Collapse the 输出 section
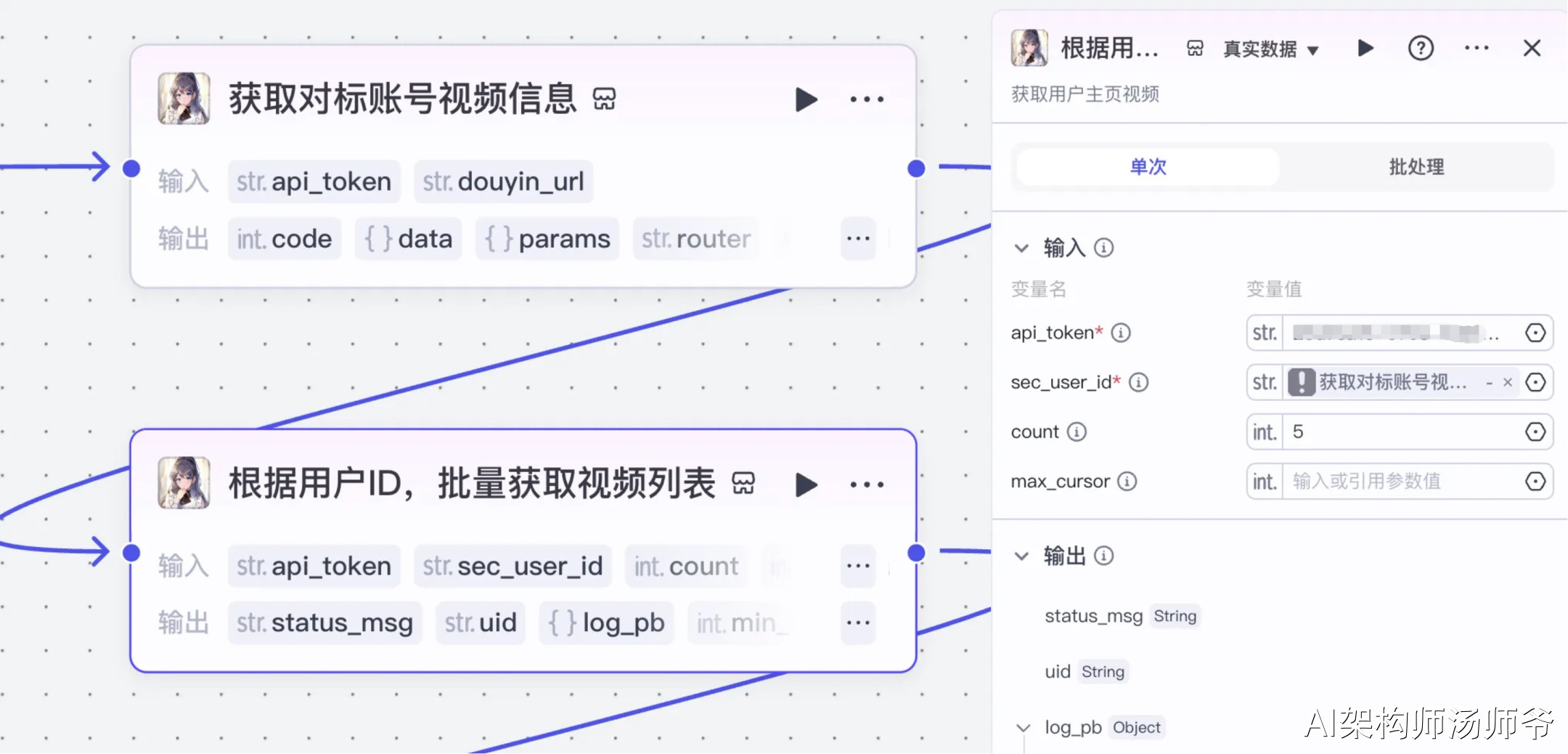This screenshot has width=1568, height=754. (x=1021, y=556)
